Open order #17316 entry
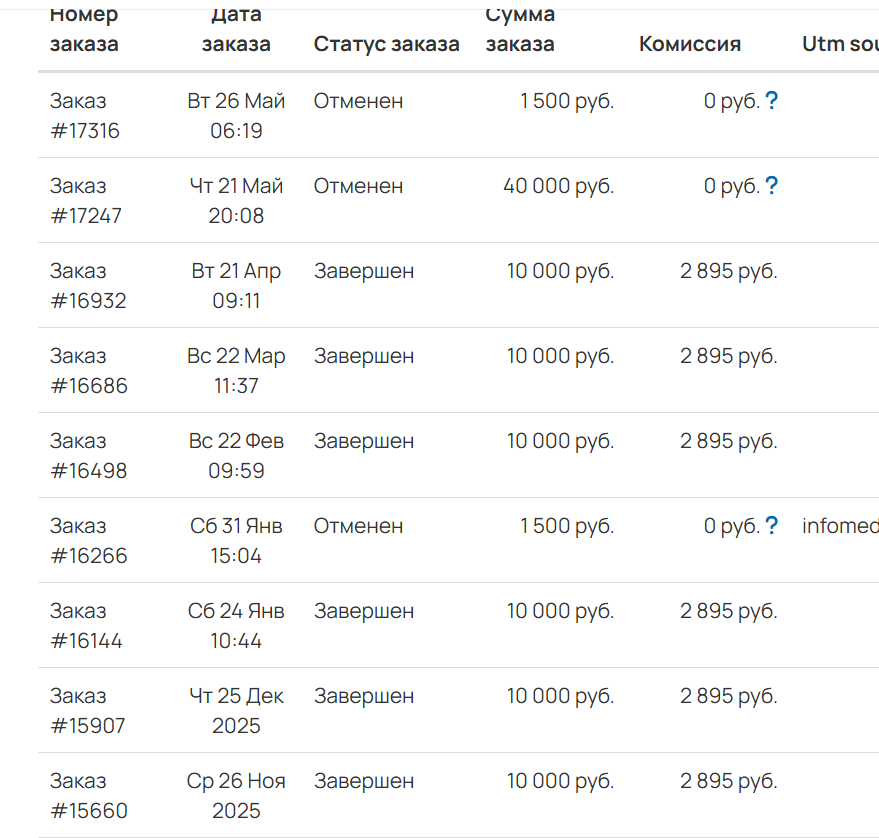 click(85, 115)
